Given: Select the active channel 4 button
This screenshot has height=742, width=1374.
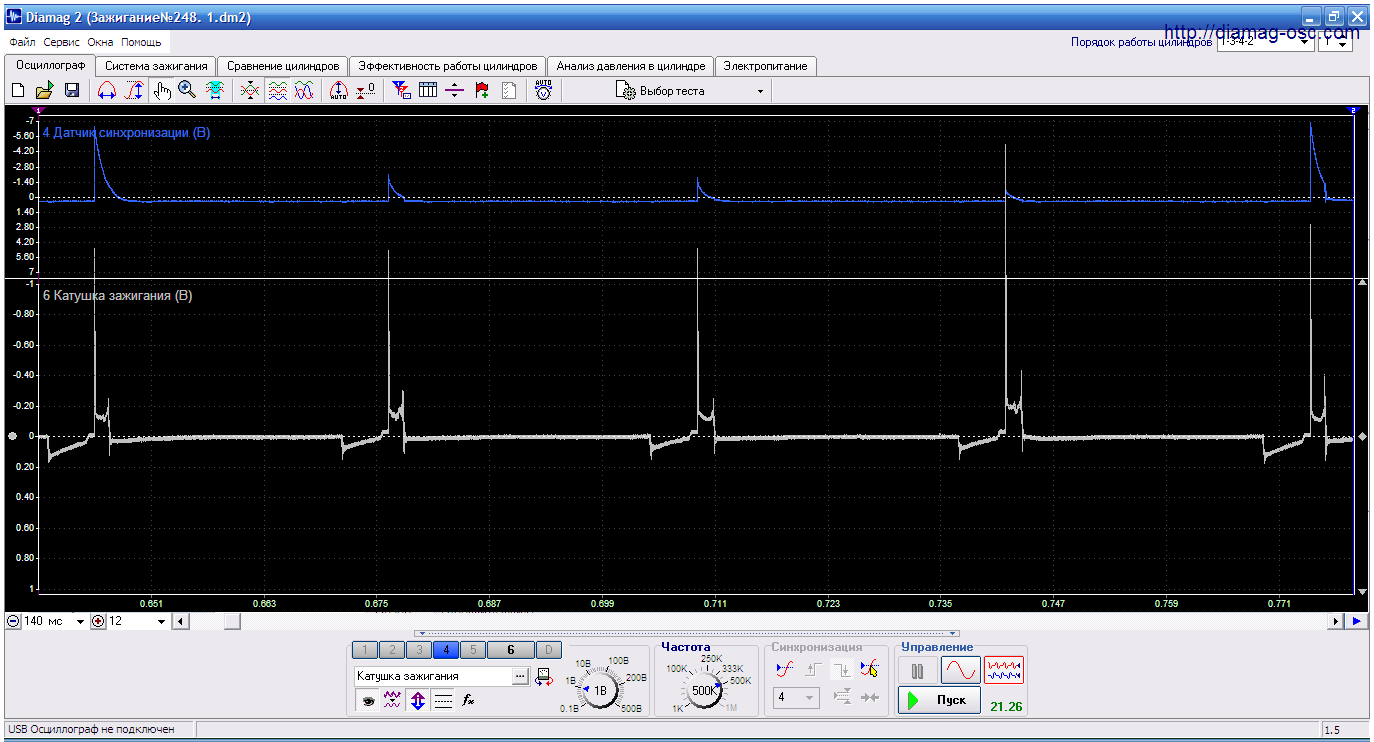Looking at the screenshot, I should click(446, 650).
